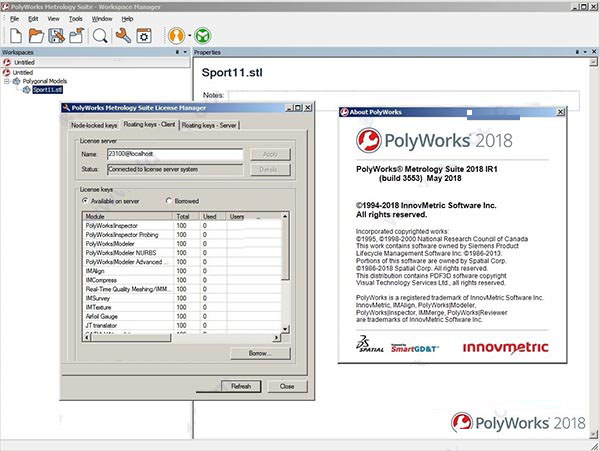This screenshot has width=600, height=451.
Task: Select the PolyWorks|Modeler NURBS row
Action: click(182, 253)
